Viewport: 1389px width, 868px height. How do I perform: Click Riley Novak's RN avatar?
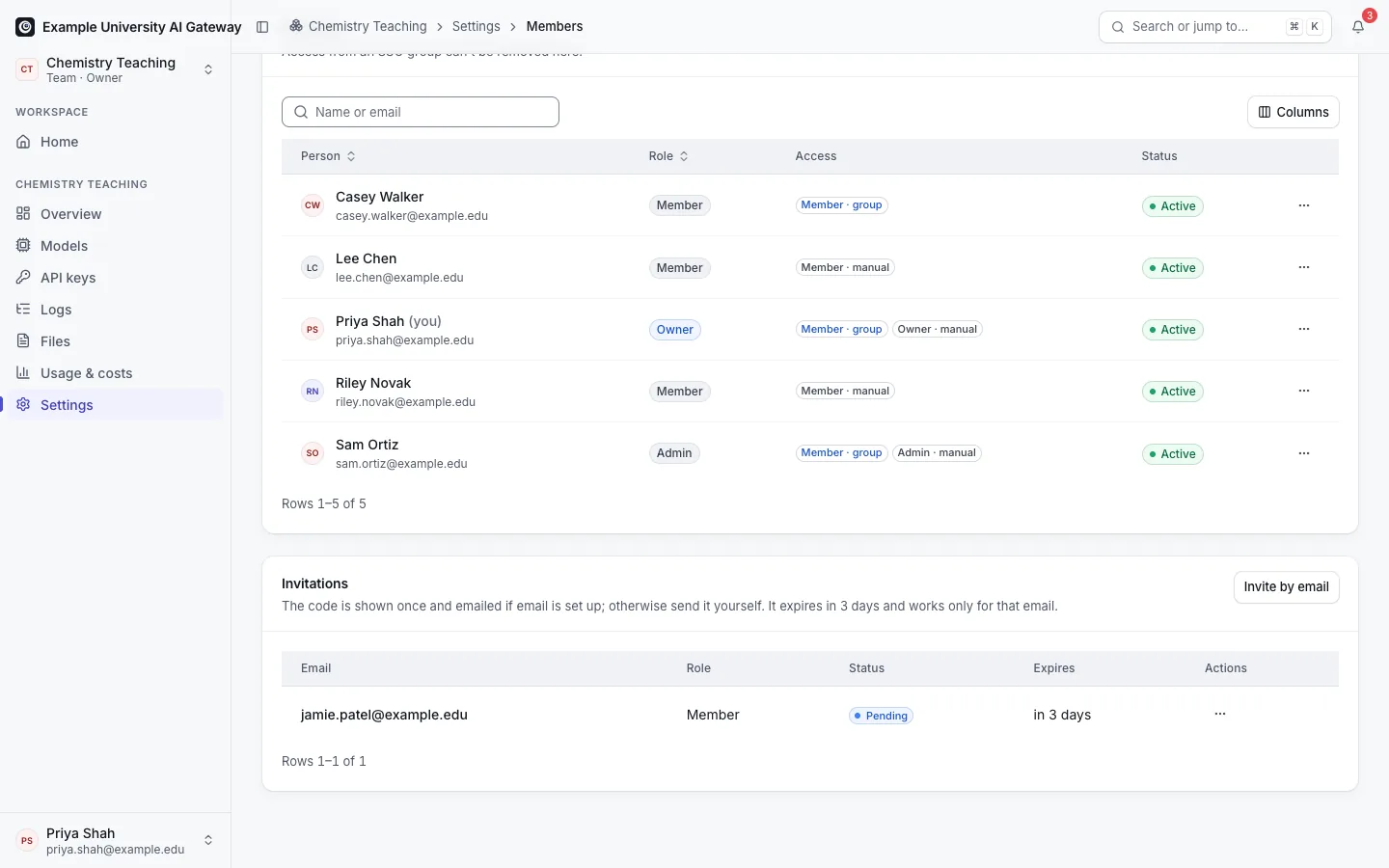click(x=313, y=391)
